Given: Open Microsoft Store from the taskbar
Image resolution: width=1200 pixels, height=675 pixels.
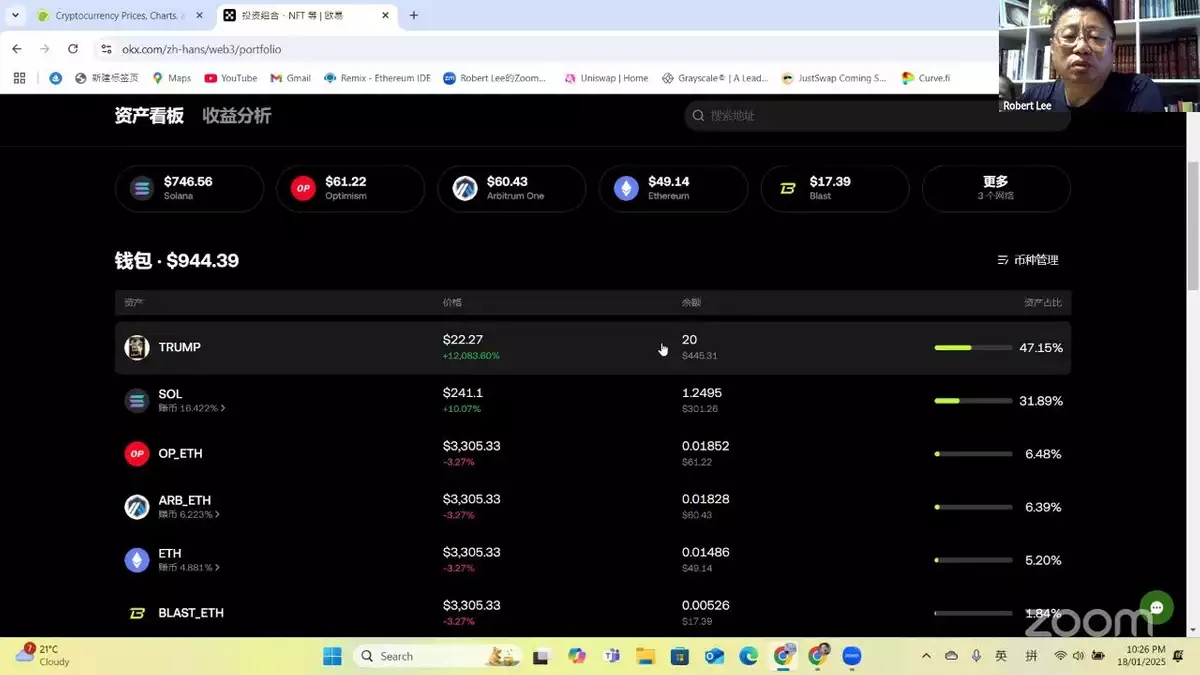Looking at the screenshot, I should [x=680, y=656].
